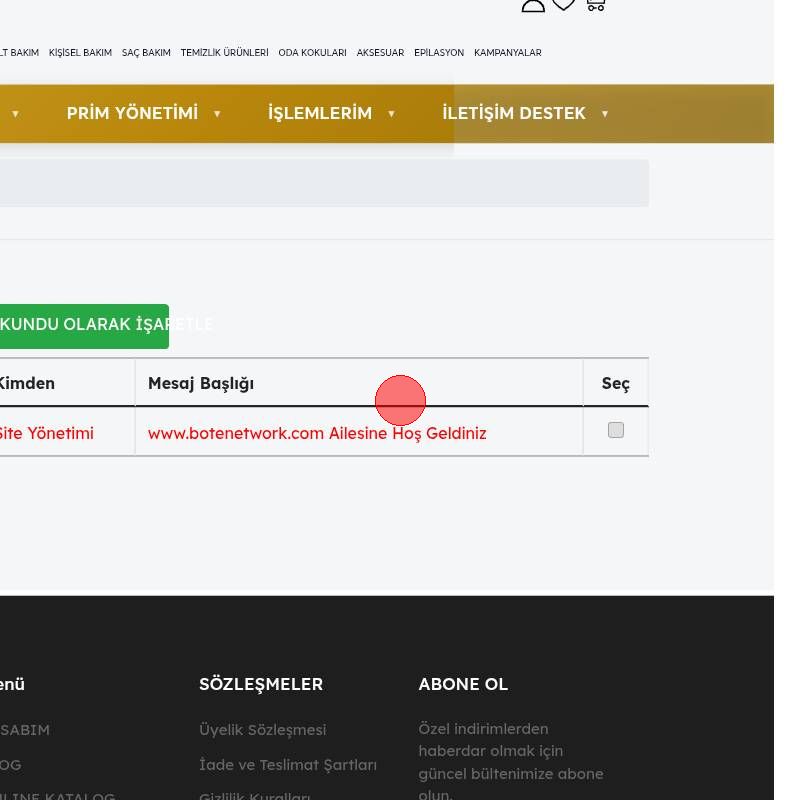Tick the message selection checkbox
Screen dimensions: 800x800
[x=616, y=430]
